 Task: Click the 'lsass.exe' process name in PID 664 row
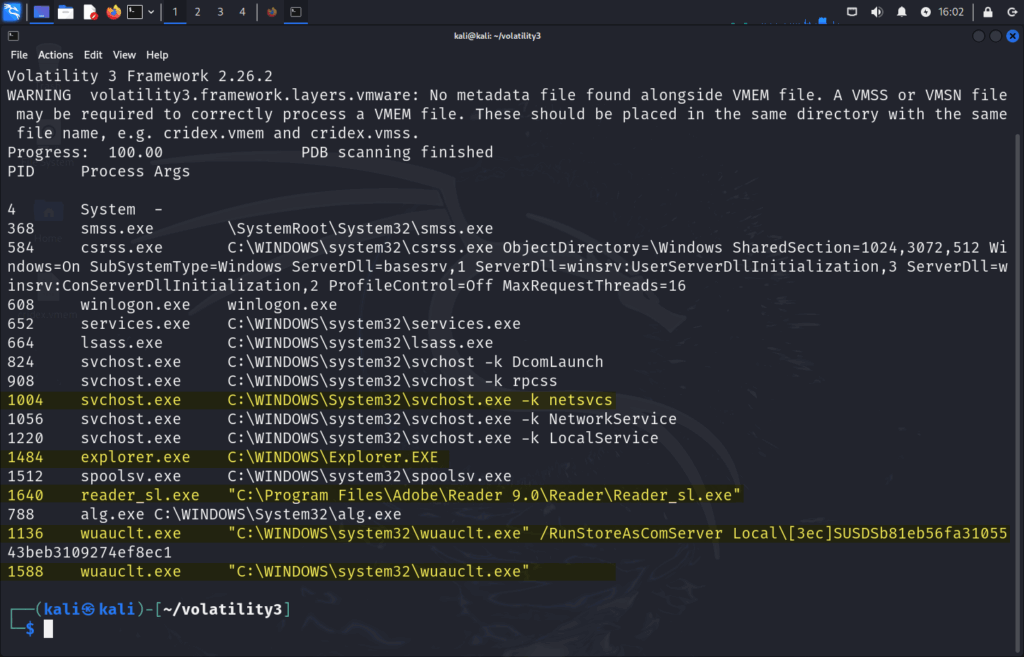click(121, 342)
